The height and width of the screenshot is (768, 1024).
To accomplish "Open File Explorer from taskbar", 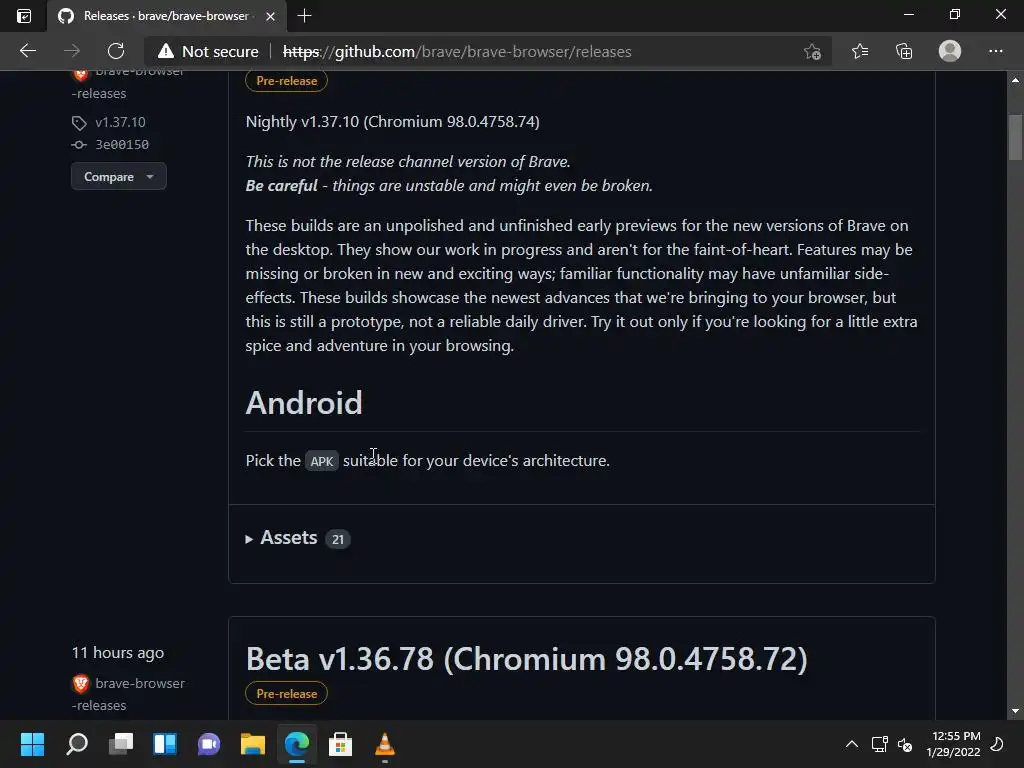I will click(x=253, y=744).
